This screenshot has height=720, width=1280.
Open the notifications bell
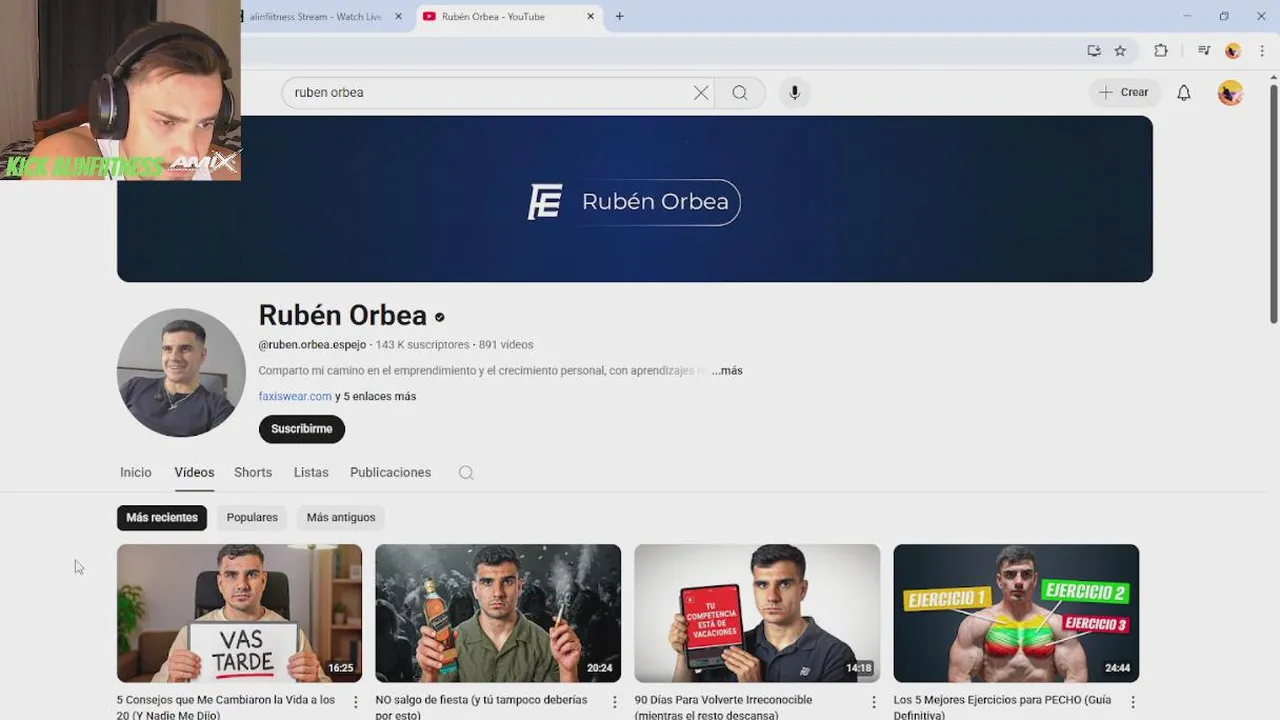pos(1183,93)
